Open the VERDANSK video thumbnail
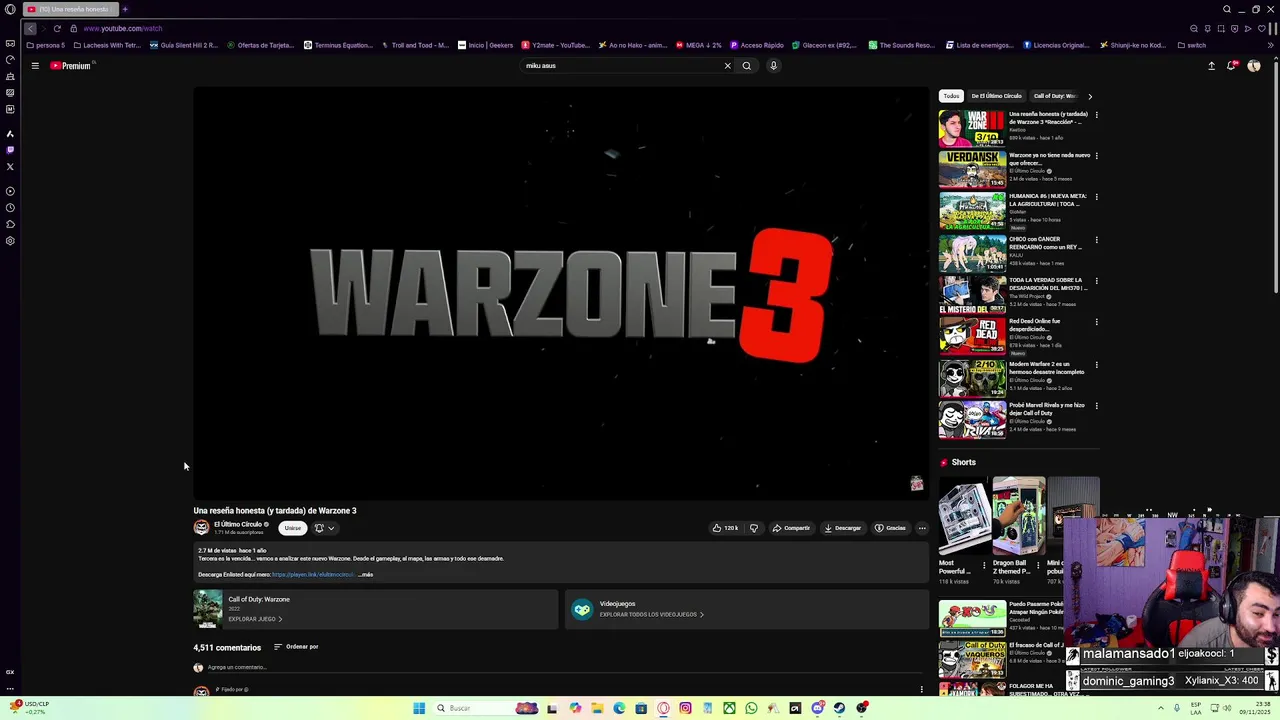Image resolution: width=1280 pixels, height=720 pixels. pyautogui.click(x=972, y=169)
